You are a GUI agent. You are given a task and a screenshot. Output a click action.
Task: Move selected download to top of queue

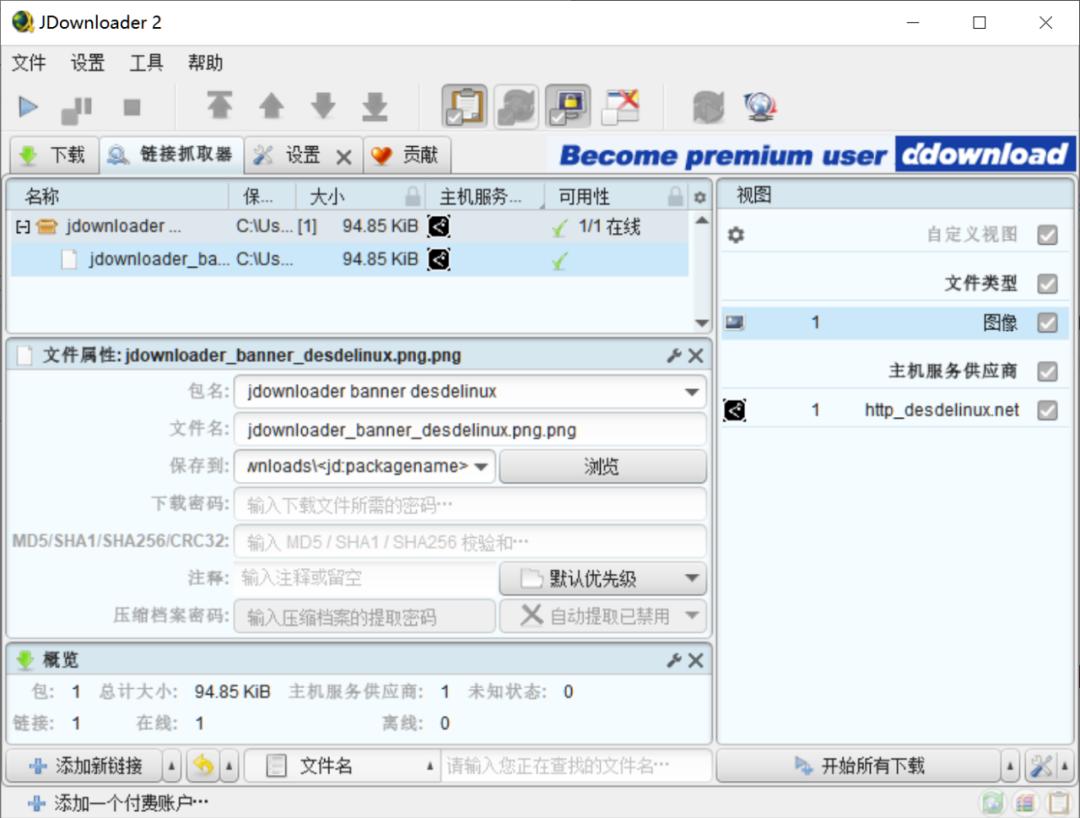coord(221,106)
